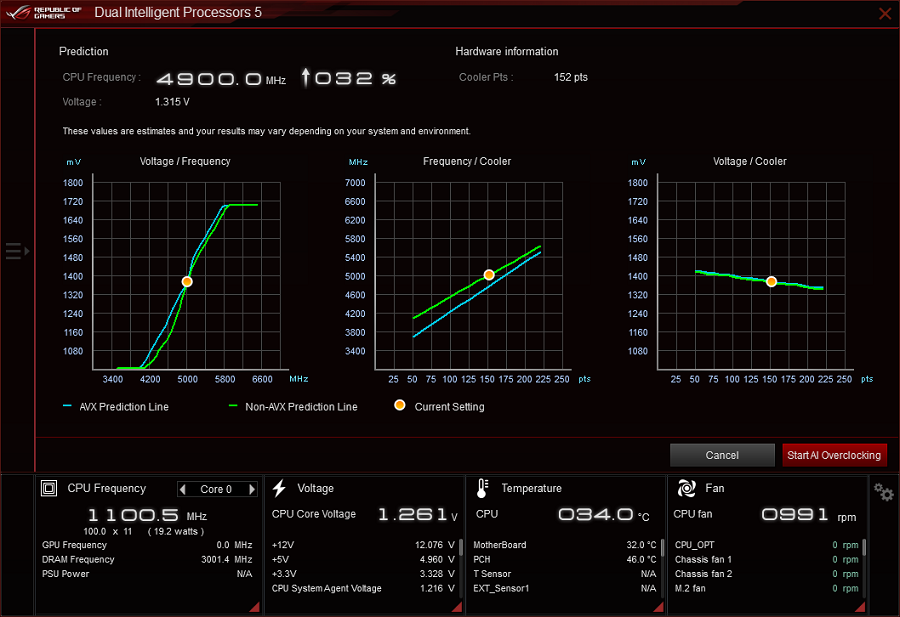Click Start AI Overclocking button
900x617 pixels.
point(834,455)
